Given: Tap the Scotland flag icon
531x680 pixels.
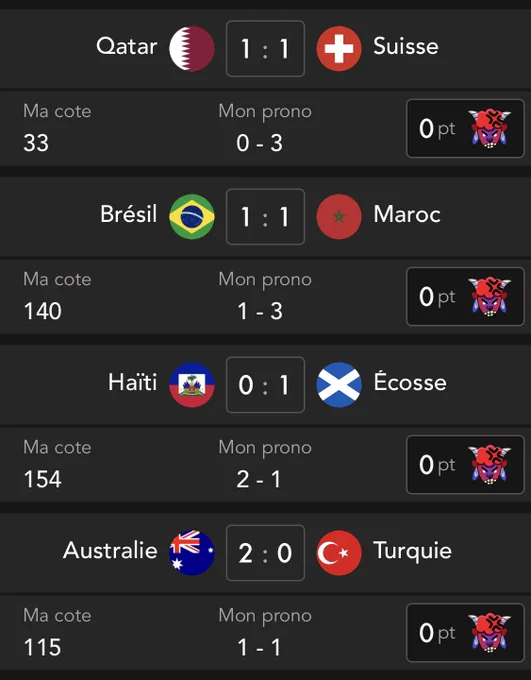Looking at the screenshot, I should 339,385.
